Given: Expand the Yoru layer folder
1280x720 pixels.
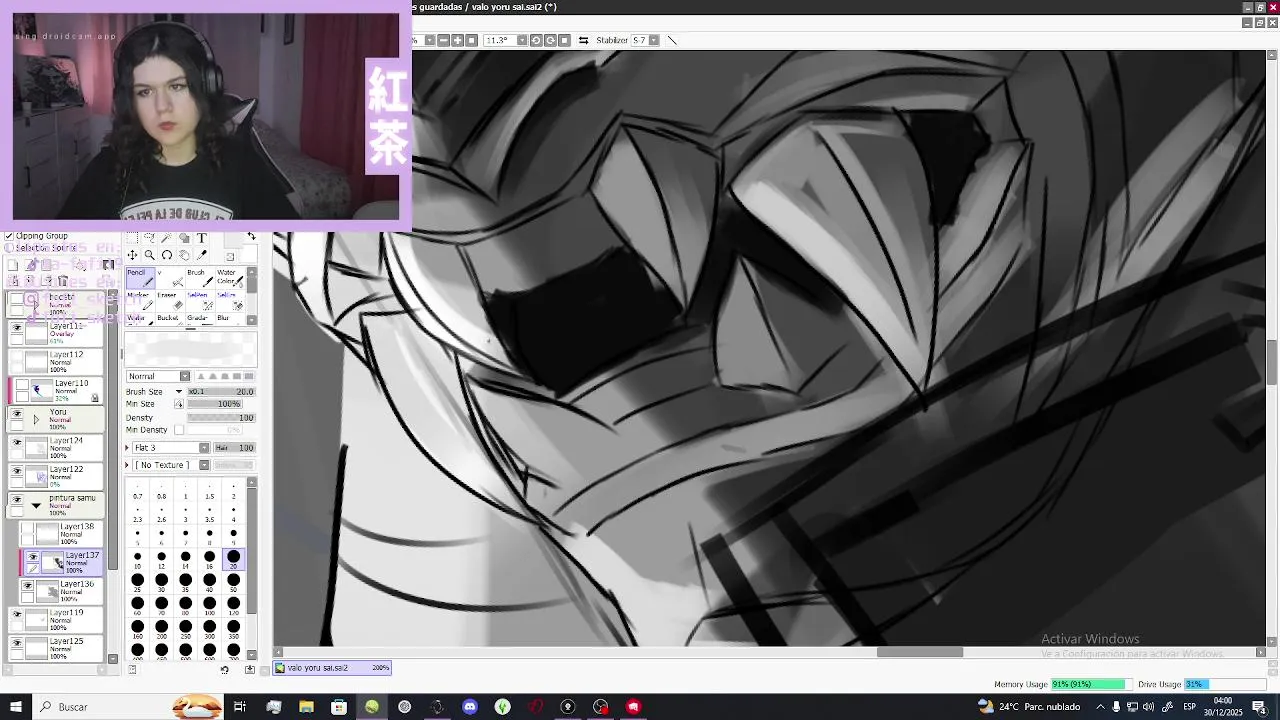Looking at the screenshot, I should [36, 420].
